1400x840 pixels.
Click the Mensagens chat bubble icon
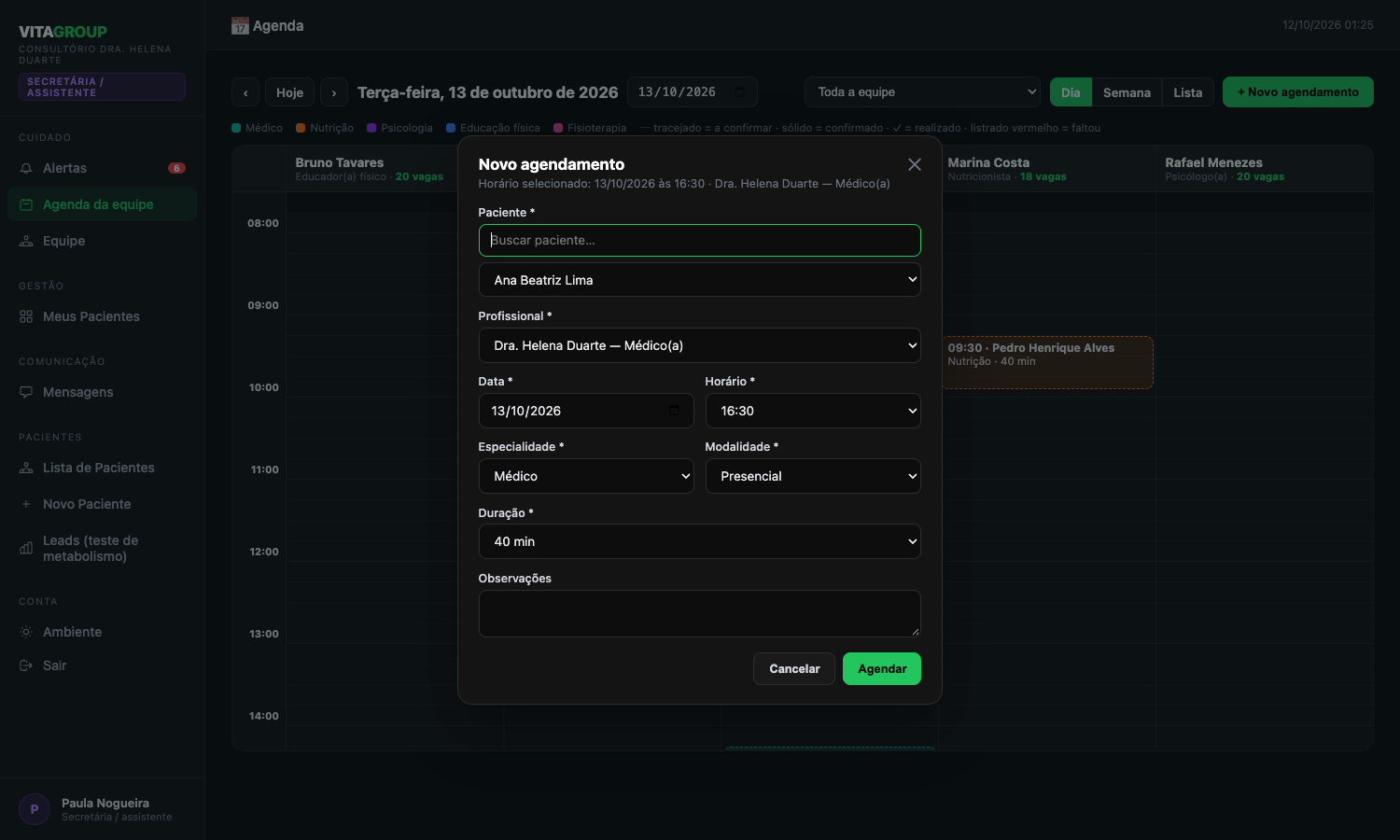tap(26, 392)
